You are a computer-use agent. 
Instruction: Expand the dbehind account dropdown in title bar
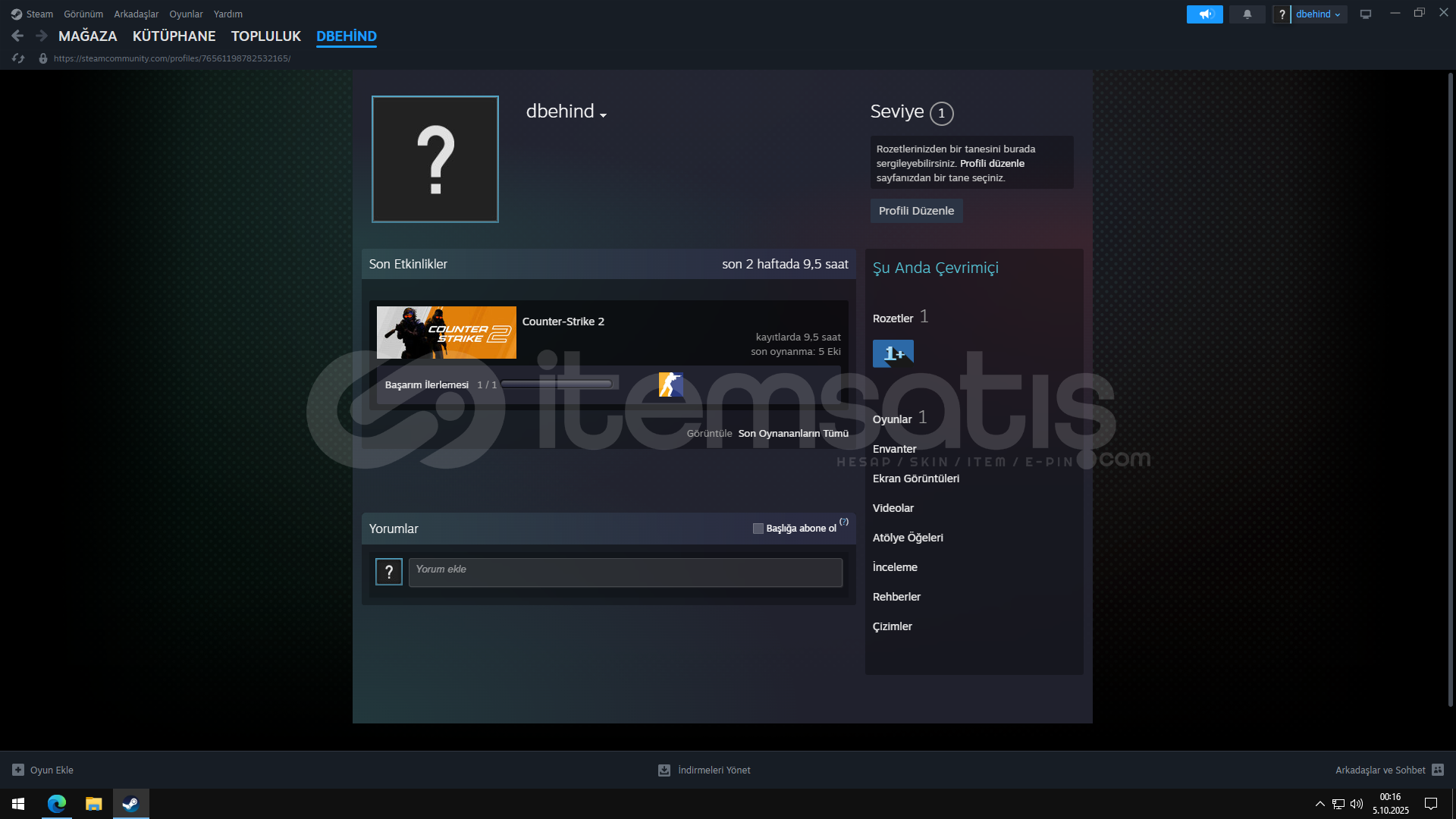coord(1318,14)
